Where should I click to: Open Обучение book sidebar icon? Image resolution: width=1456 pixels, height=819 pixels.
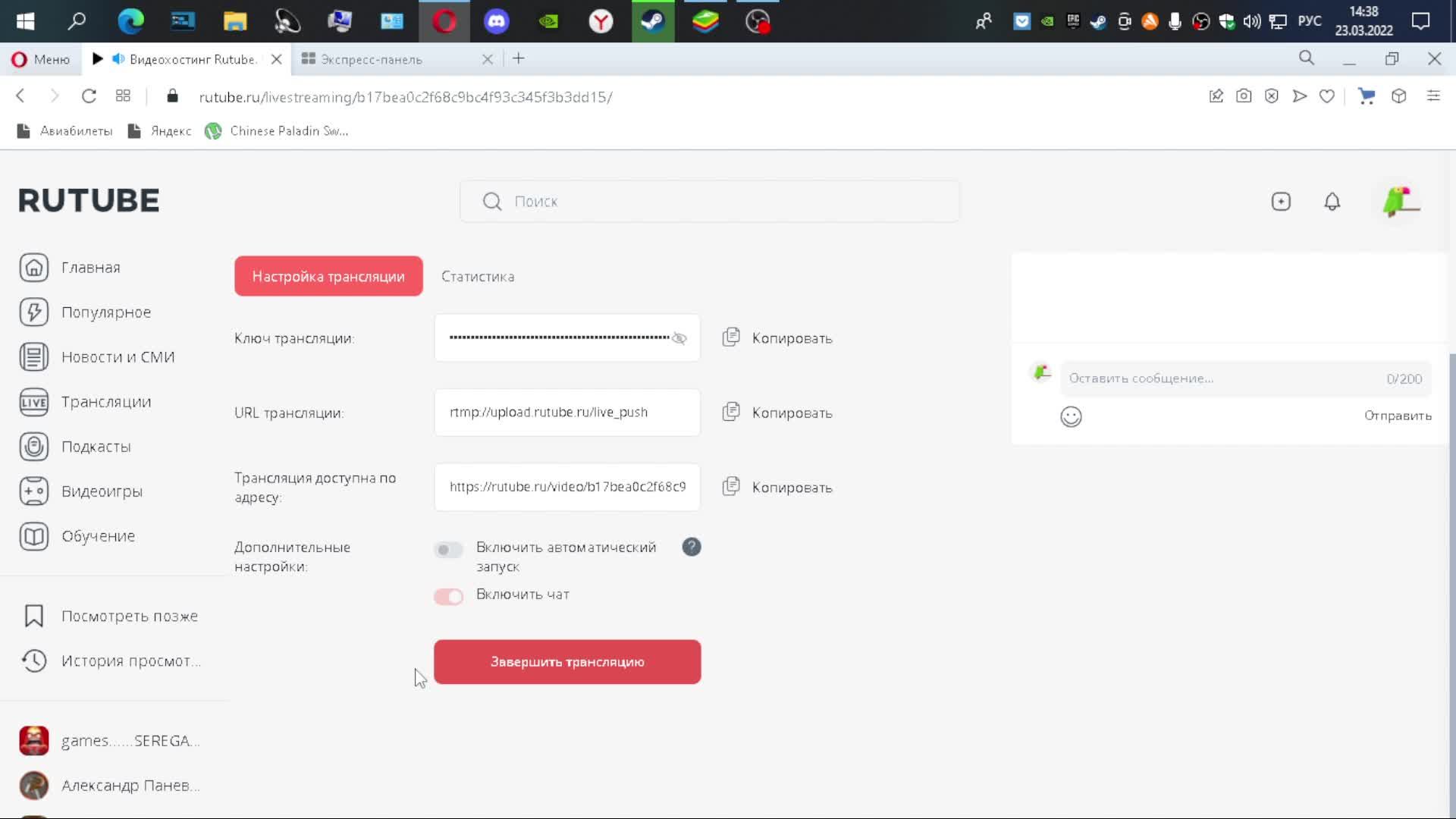click(x=34, y=536)
